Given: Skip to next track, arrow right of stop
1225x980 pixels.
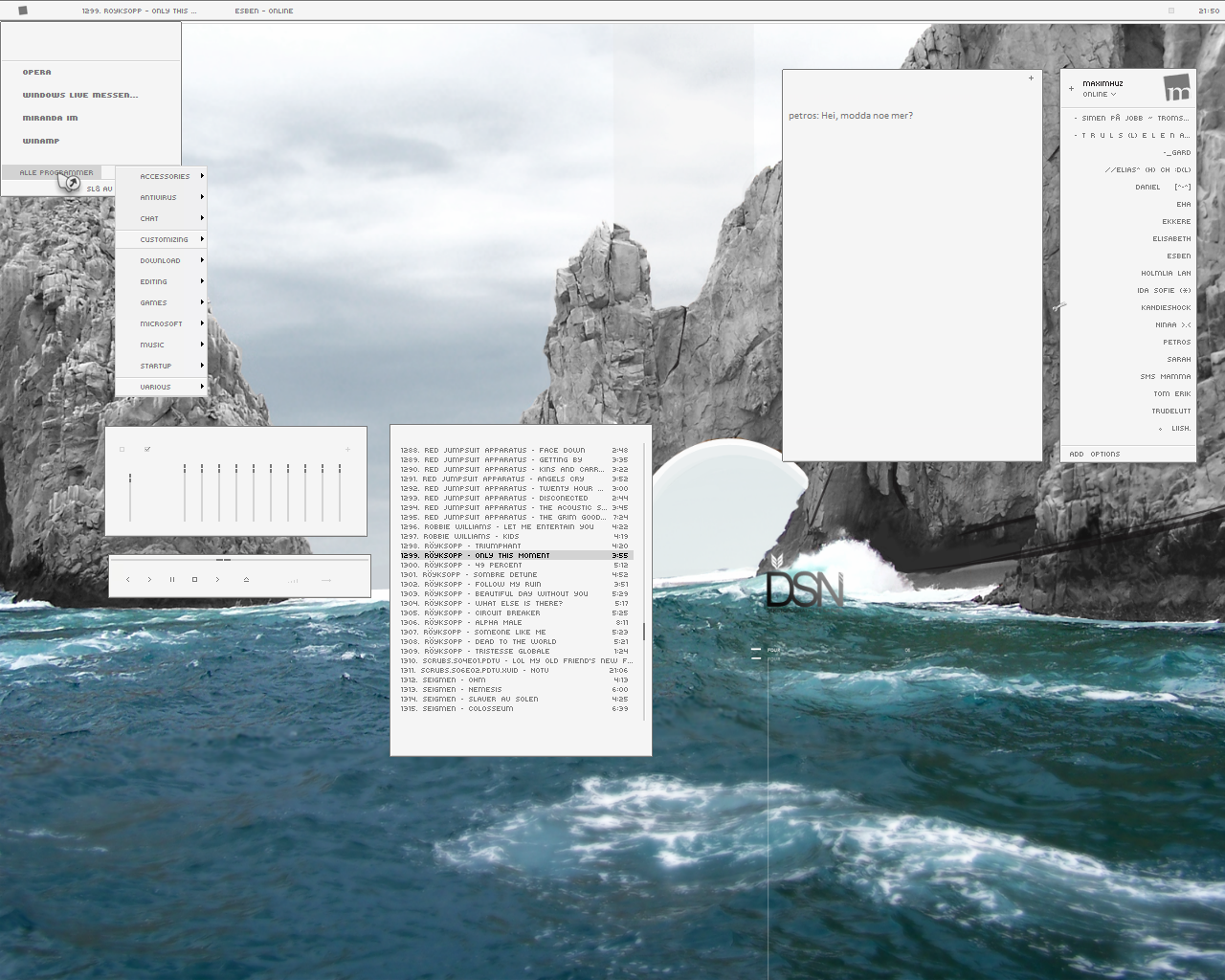Looking at the screenshot, I should tap(217, 579).
